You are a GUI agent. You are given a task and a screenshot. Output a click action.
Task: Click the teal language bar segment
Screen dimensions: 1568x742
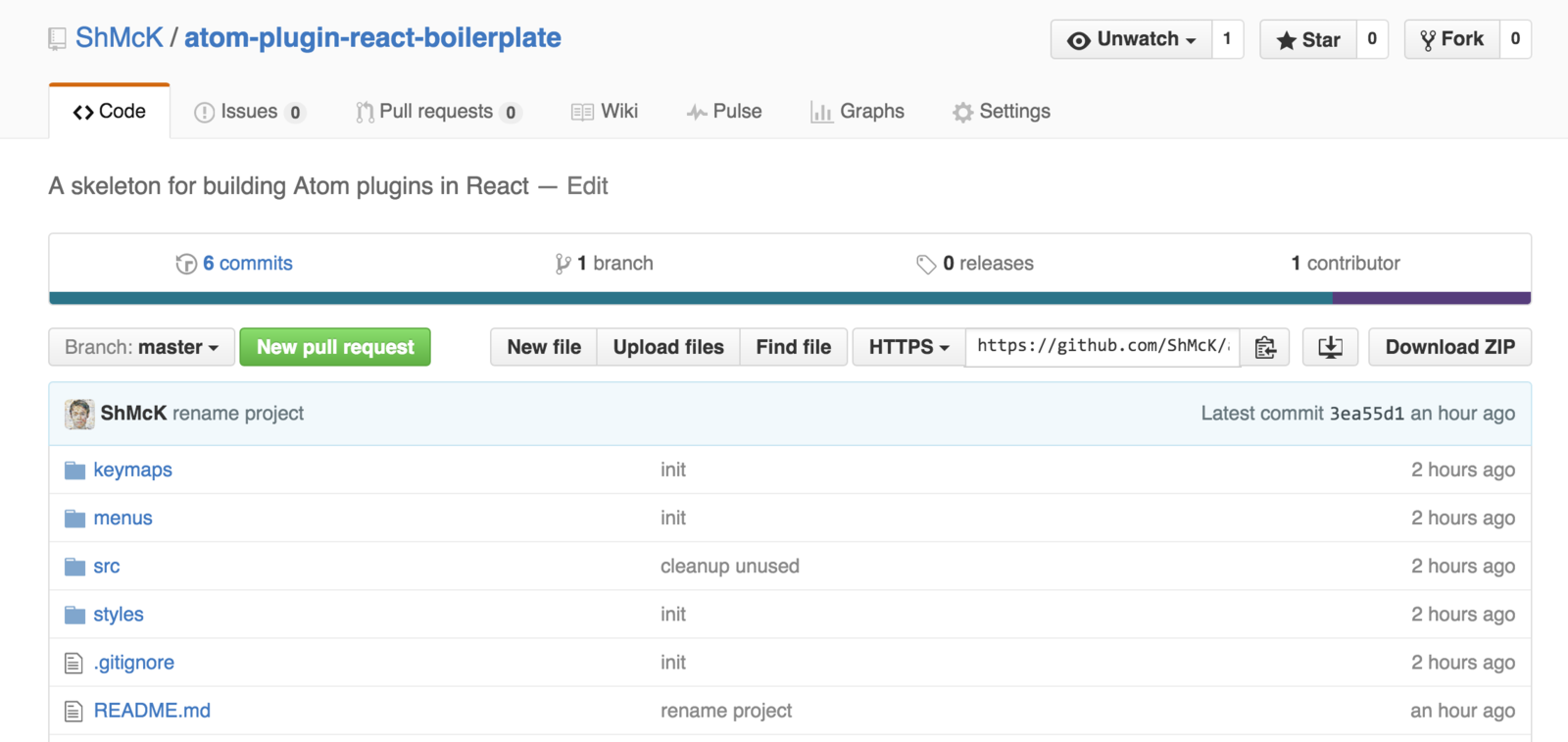691,298
